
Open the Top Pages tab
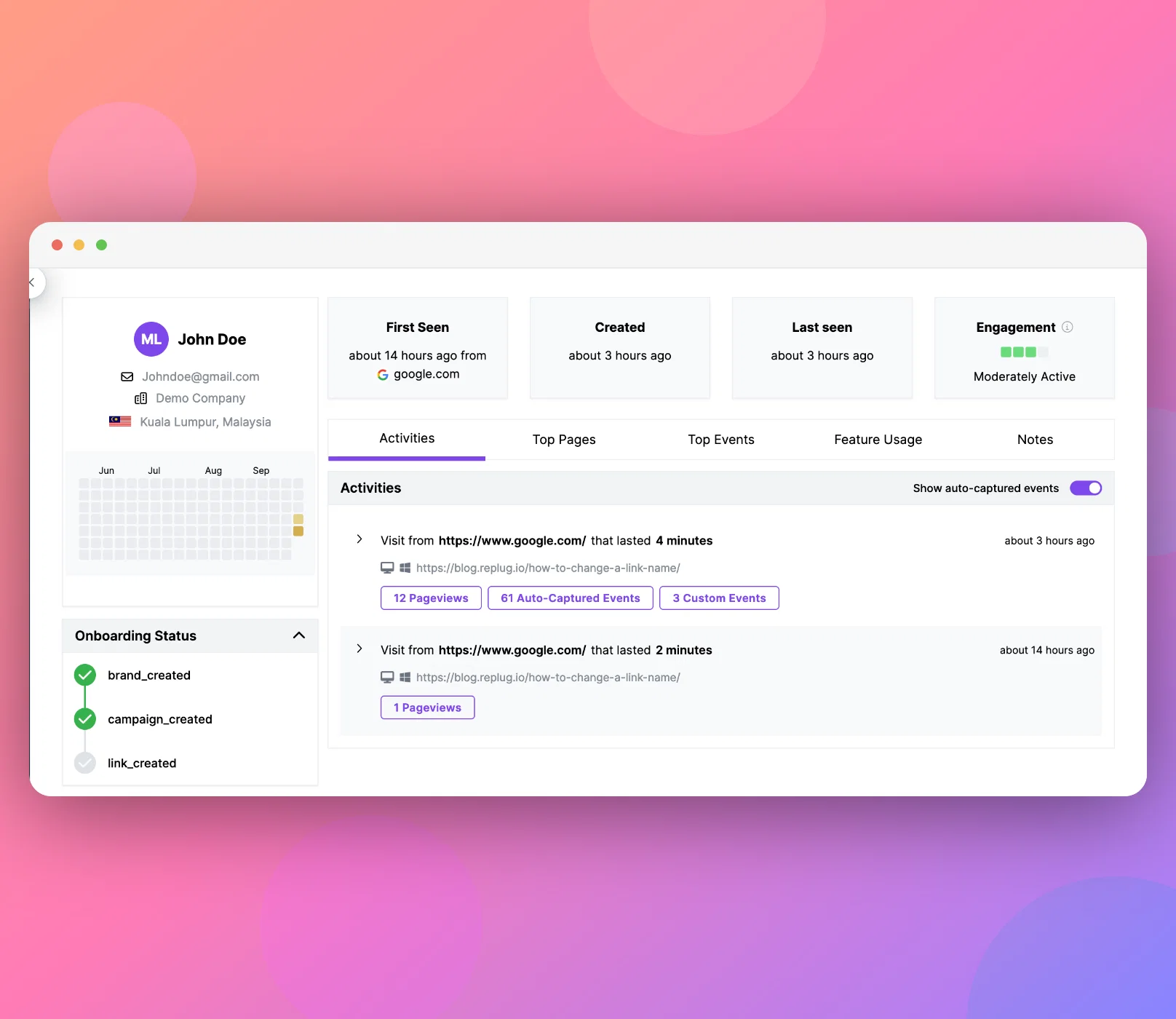pos(564,440)
